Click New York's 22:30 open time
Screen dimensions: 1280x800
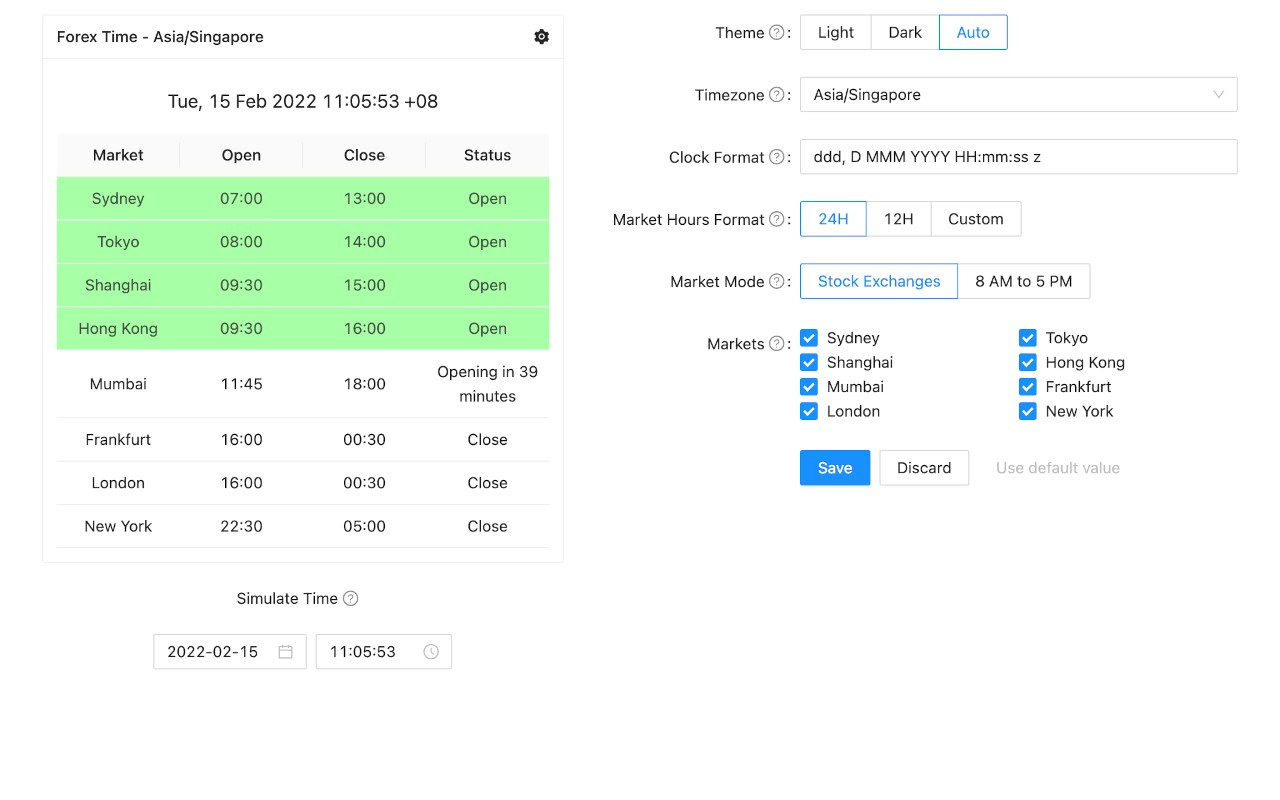[x=241, y=526]
